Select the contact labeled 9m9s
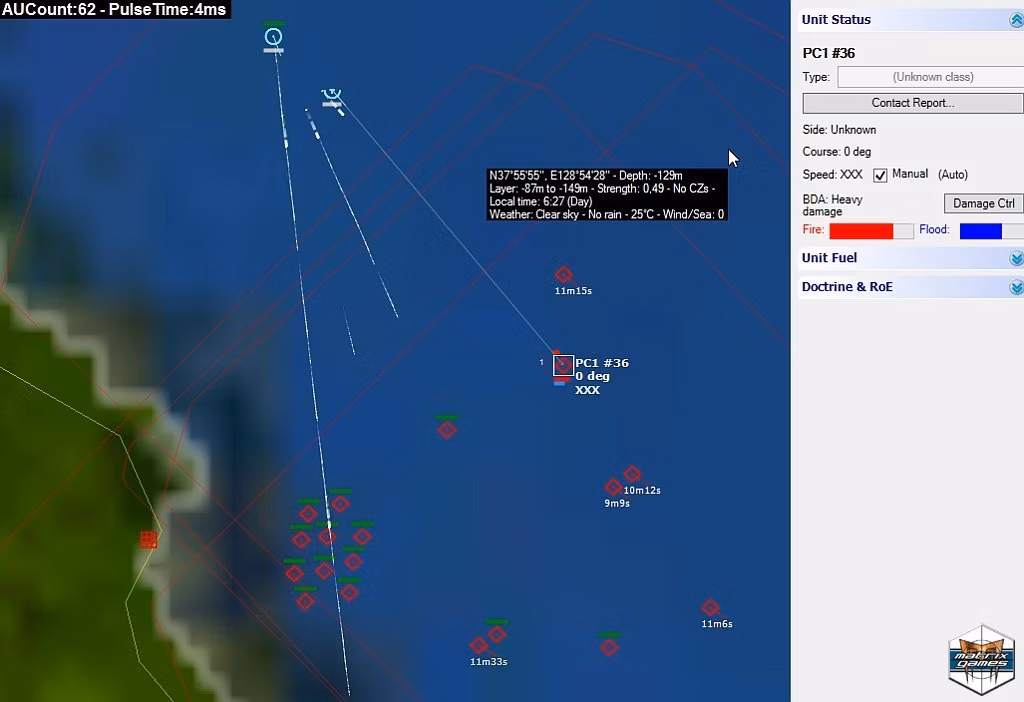Screen dimensions: 1024x702 coord(613,487)
